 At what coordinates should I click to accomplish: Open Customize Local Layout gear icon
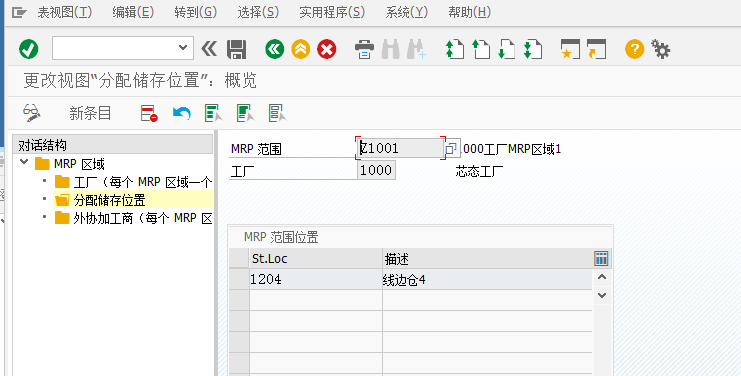click(660, 49)
